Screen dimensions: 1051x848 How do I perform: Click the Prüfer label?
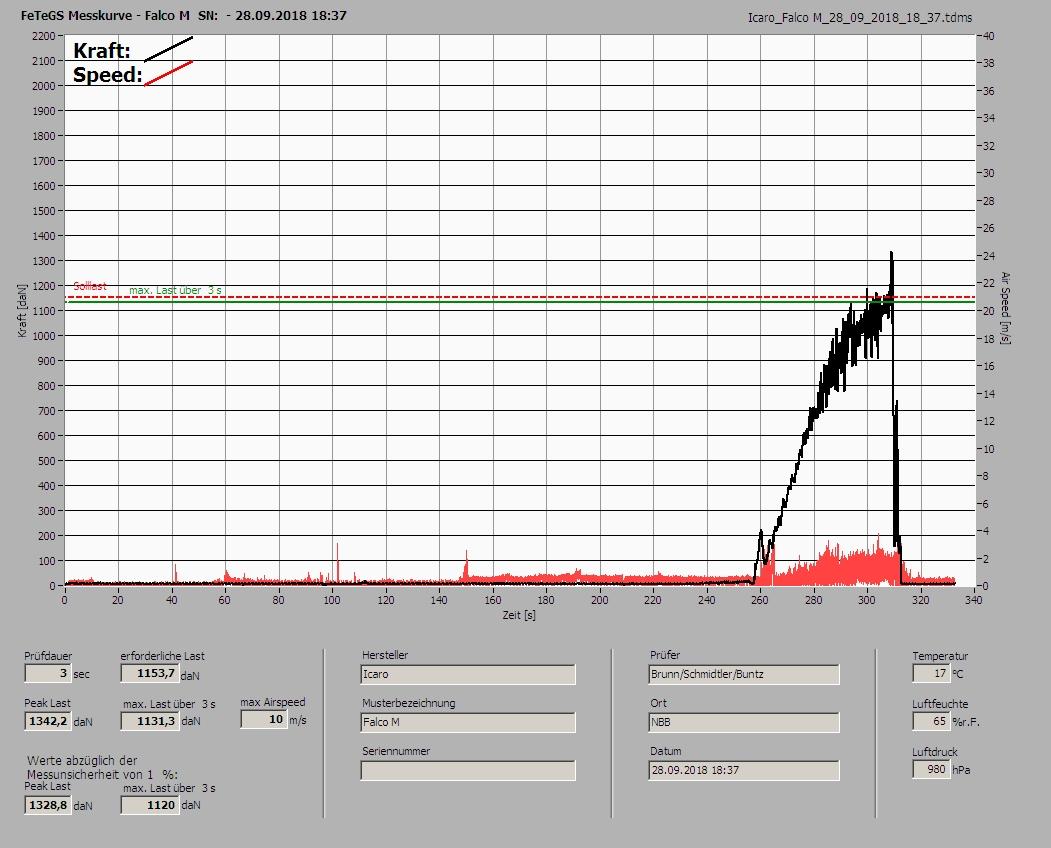(x=665, y=655)
